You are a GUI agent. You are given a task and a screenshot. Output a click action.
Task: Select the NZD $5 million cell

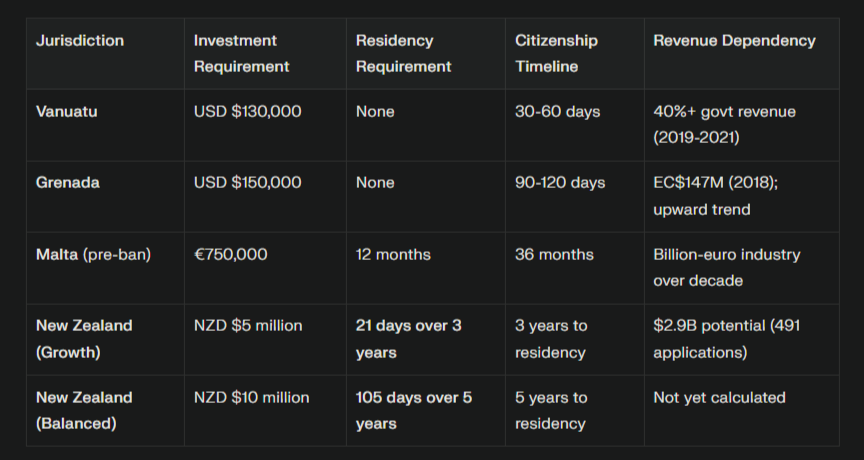pos(248,326)
